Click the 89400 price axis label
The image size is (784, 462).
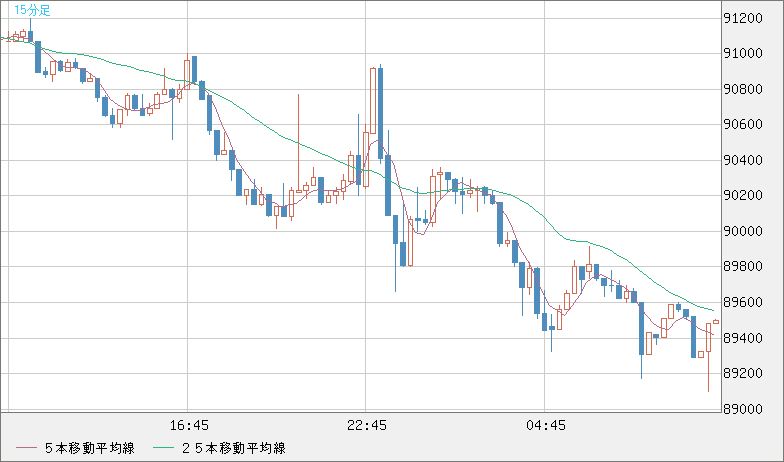743,338
